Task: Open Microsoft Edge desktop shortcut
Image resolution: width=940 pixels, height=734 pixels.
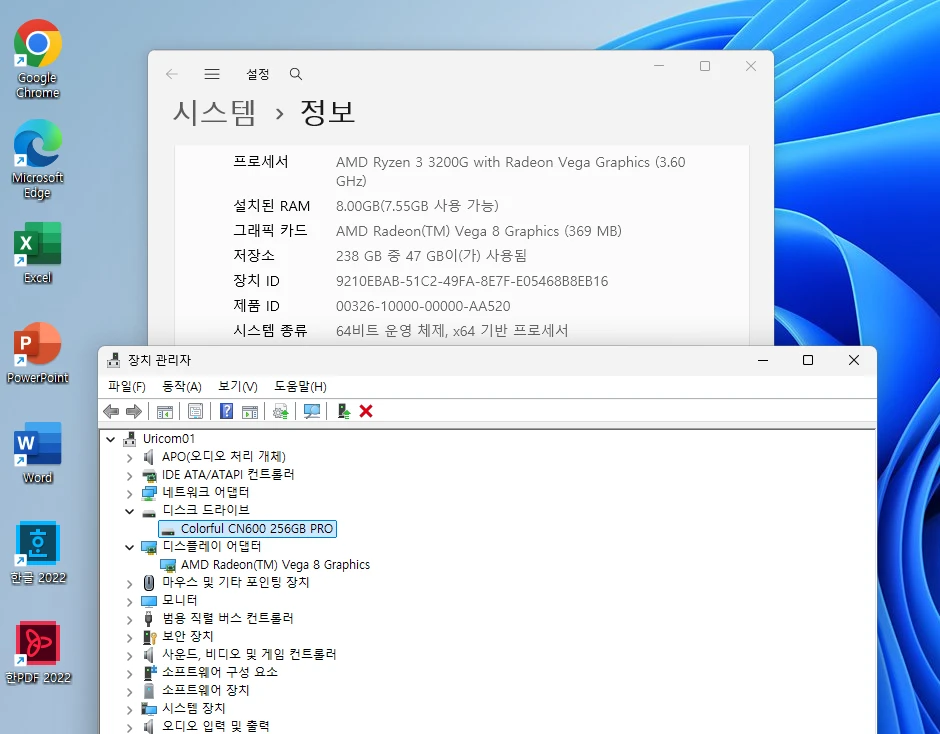Action: click(37, 159)
